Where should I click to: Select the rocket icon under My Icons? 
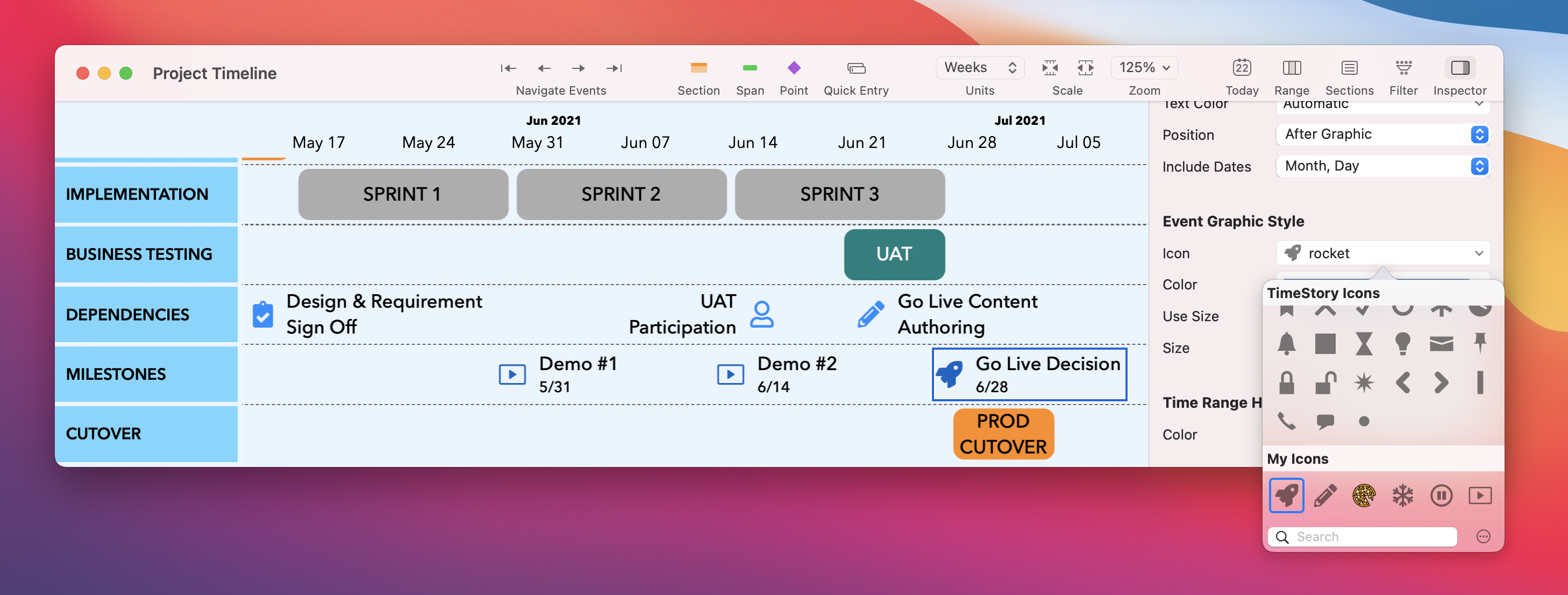1287,495
